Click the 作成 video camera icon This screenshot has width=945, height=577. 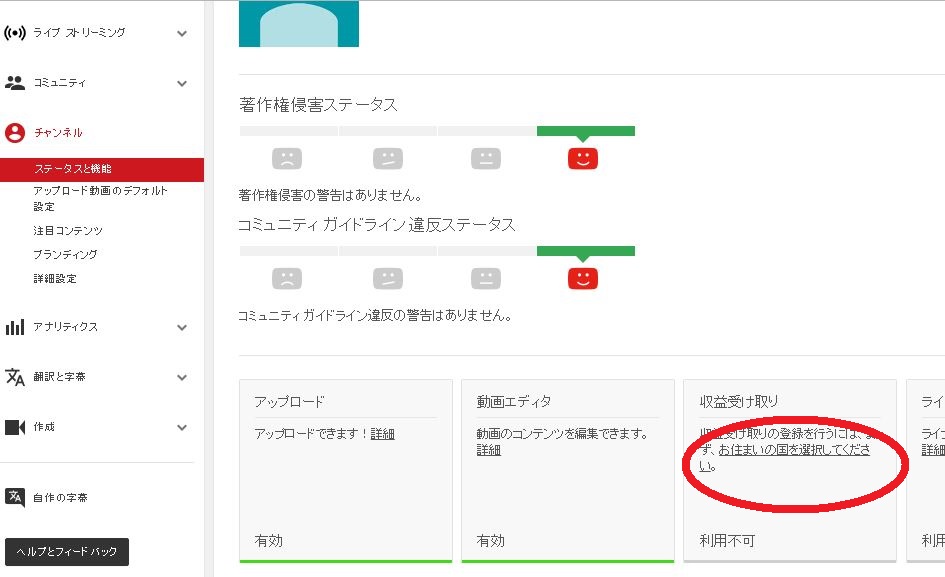pos(15,427)
